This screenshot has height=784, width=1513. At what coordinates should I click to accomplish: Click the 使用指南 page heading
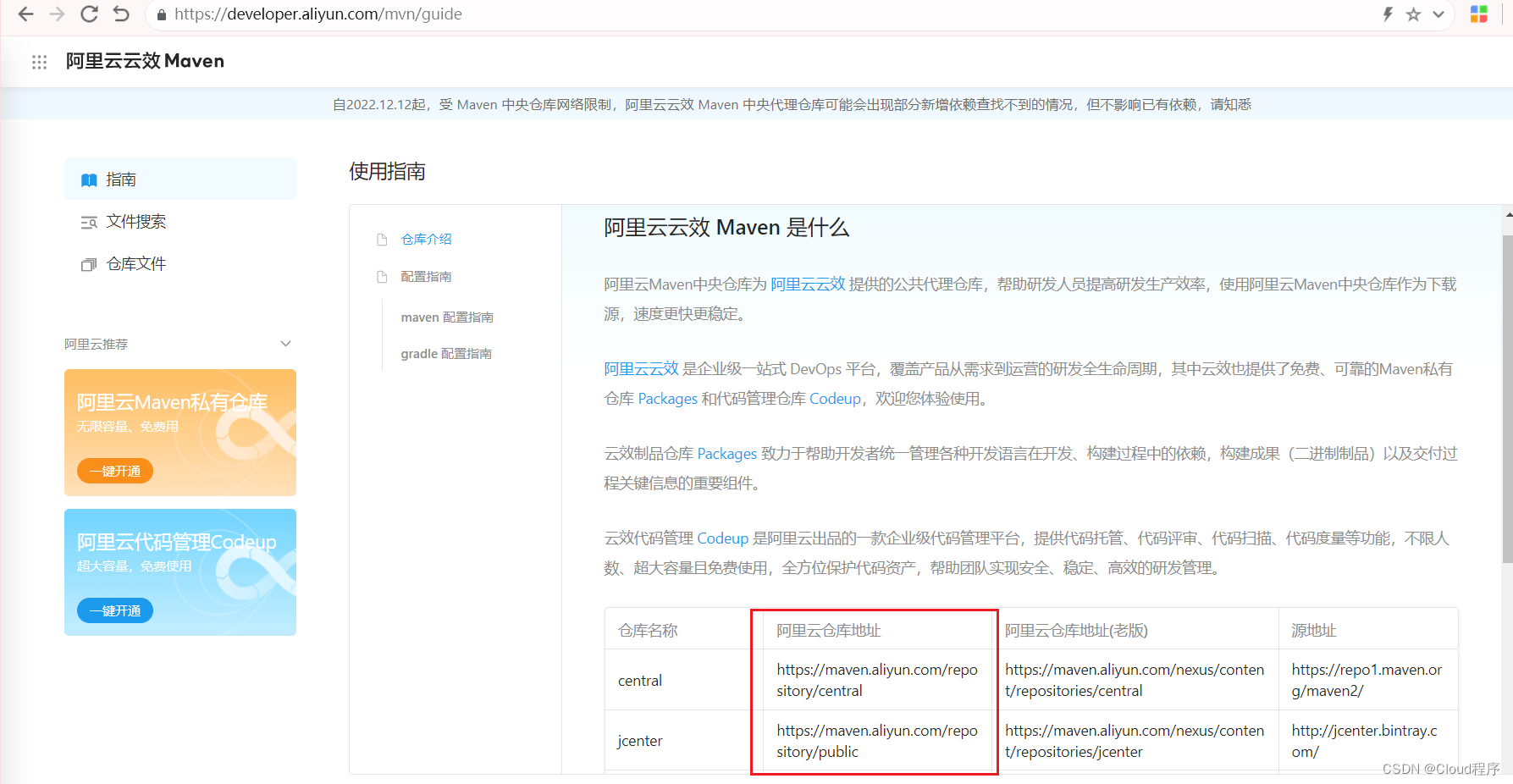tap(387, 171)
